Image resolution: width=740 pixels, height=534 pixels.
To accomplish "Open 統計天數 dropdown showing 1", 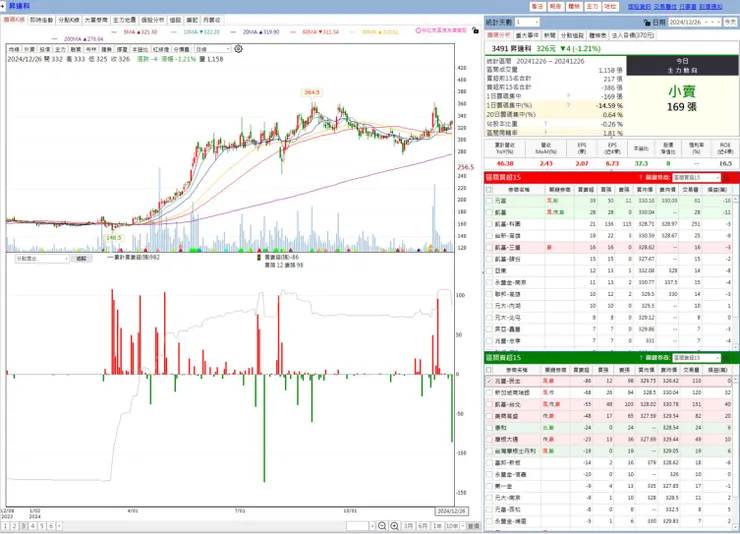I will [x=527, y=22].
